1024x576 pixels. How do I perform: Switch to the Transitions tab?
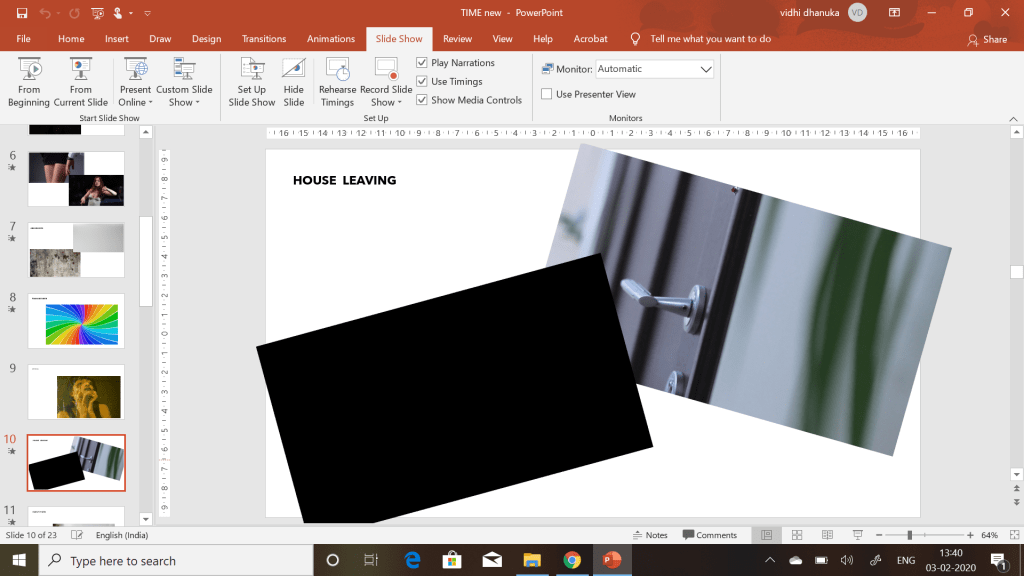click(264, 39)
